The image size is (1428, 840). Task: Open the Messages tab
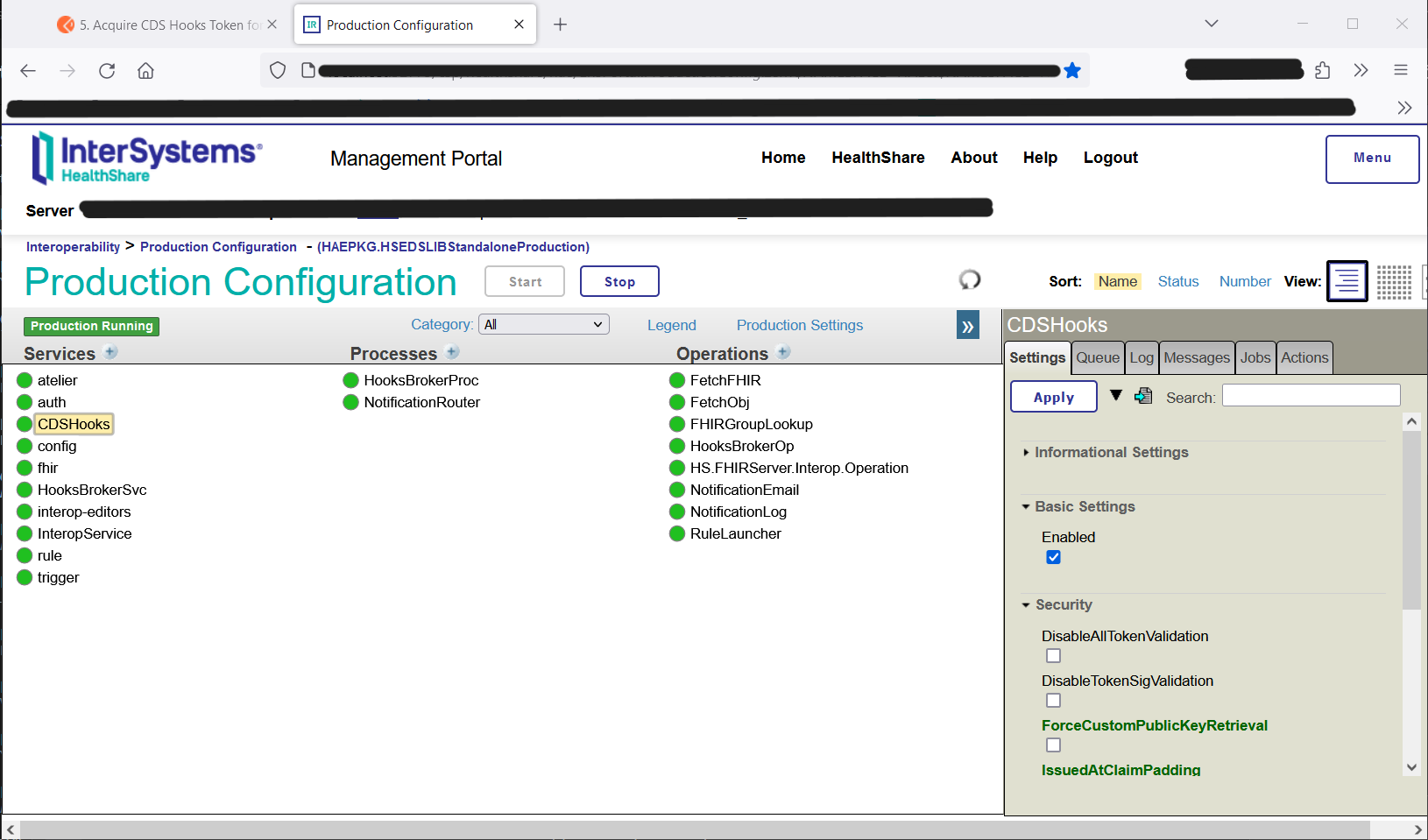(x=1197, y=357)
